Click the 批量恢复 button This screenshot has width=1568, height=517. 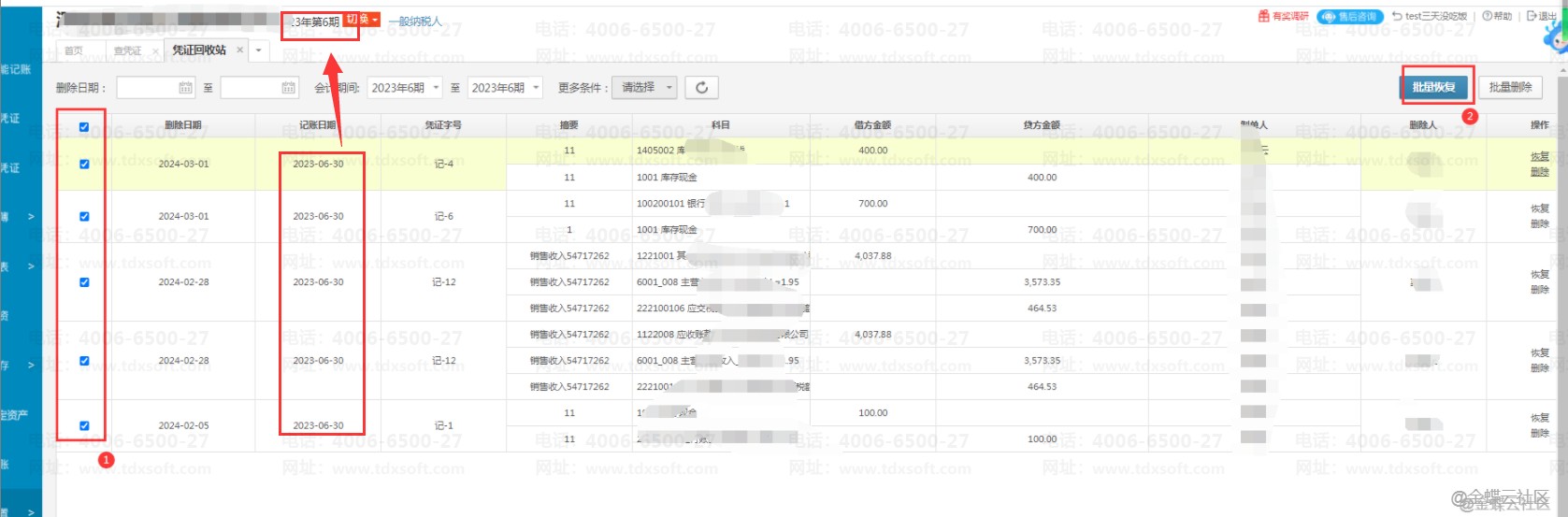point(1433,87)
